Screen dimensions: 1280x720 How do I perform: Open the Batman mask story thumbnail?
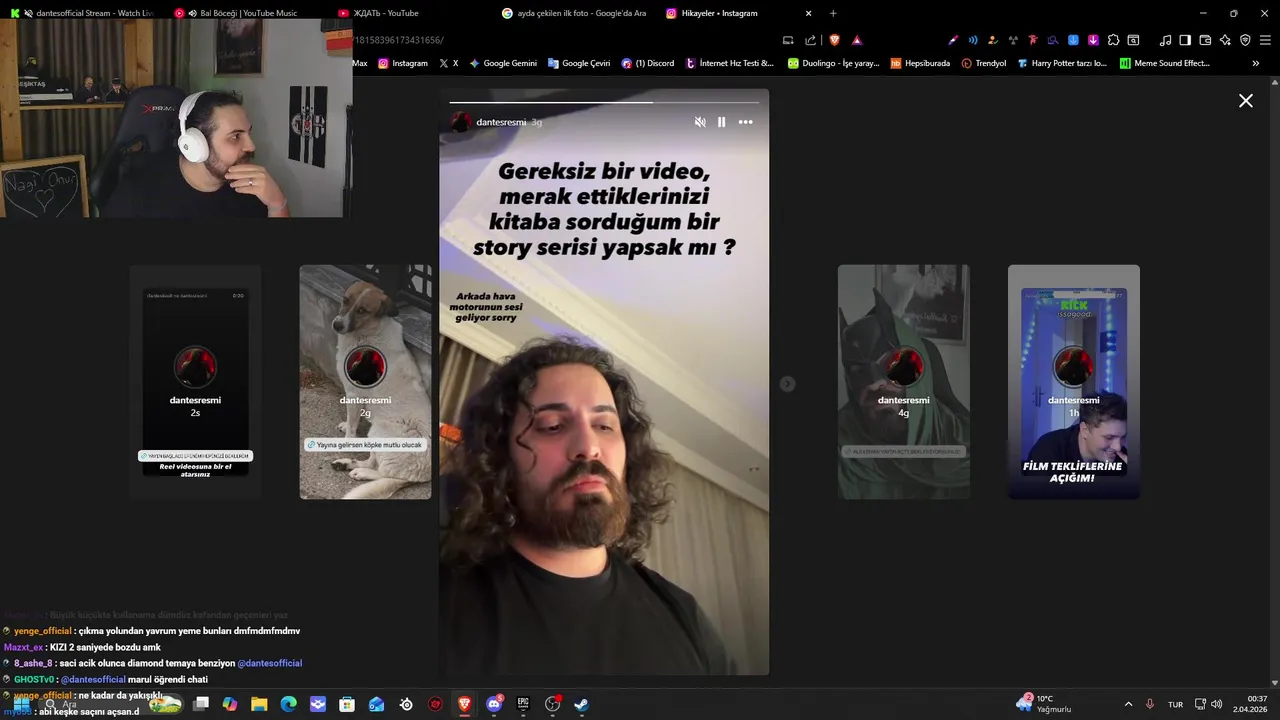coord(904,382)
